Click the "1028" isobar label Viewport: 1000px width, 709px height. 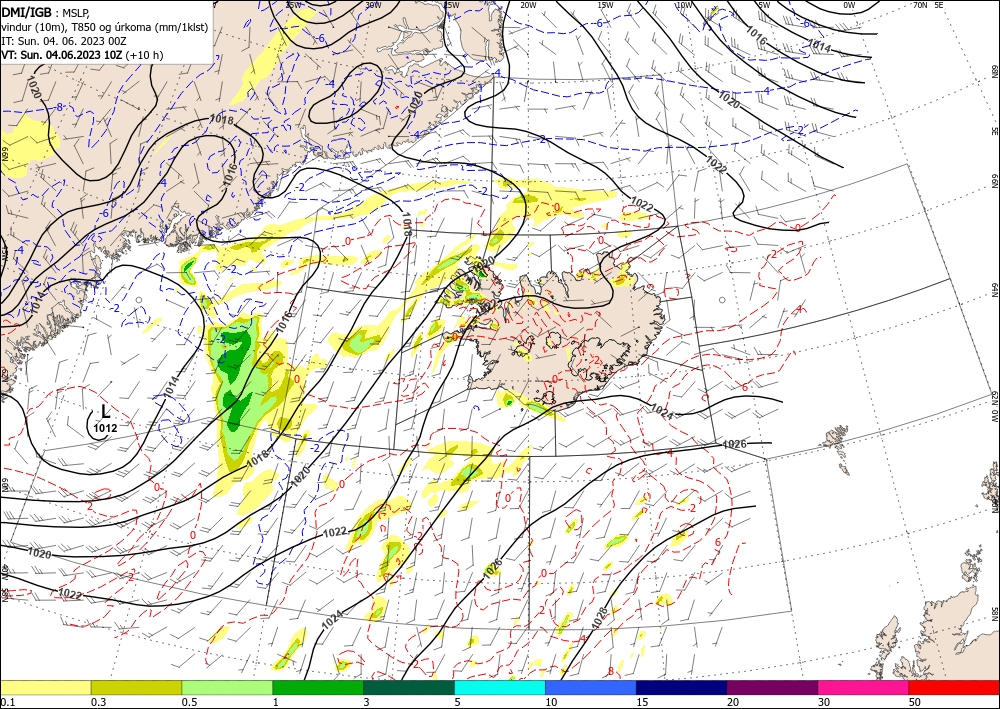pyautogui.click(x=600, y=619)
